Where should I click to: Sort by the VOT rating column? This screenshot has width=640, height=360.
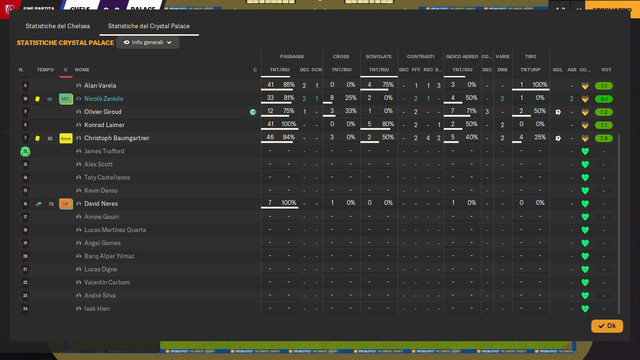coord(606,70)
